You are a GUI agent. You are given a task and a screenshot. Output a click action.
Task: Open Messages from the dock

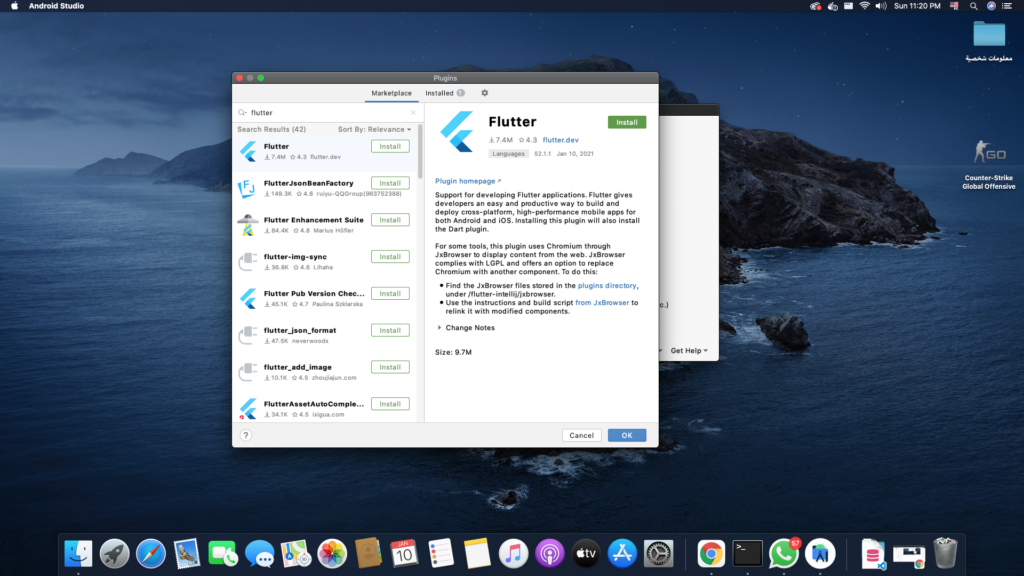coord(259,554)
